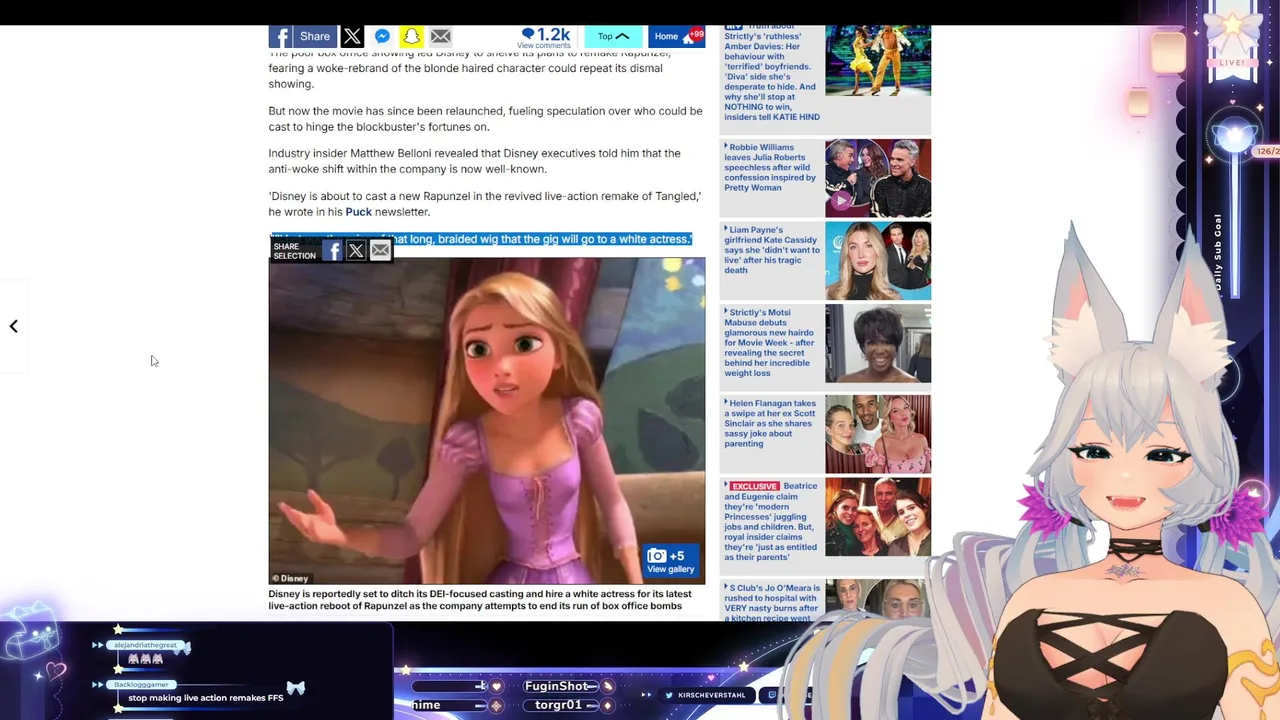View the 1.2k comments
Viewport: 1280px width, 720px height.
pos(545,37)
